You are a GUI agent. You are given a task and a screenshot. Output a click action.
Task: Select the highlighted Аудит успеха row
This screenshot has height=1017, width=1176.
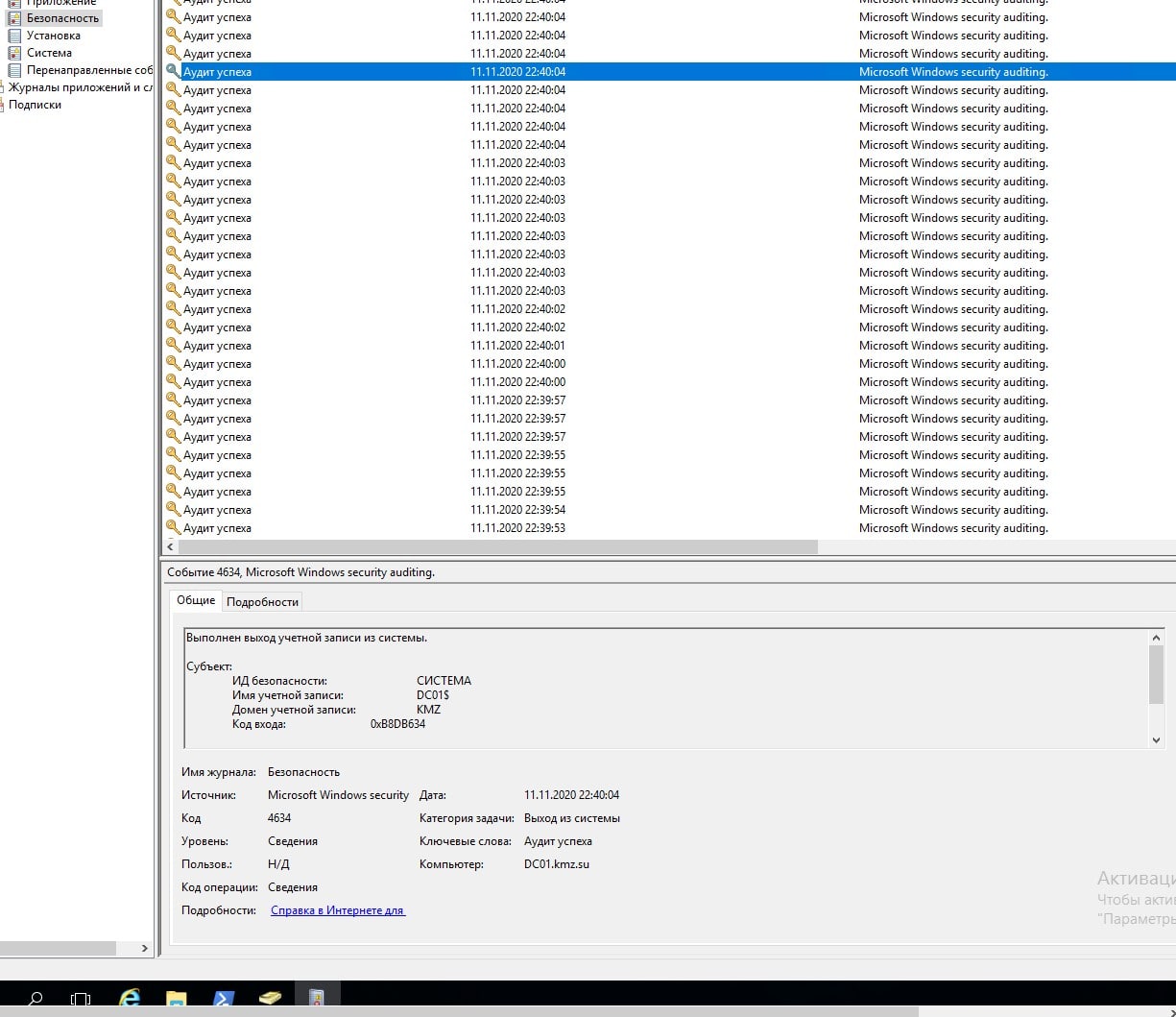pos(669,71)
